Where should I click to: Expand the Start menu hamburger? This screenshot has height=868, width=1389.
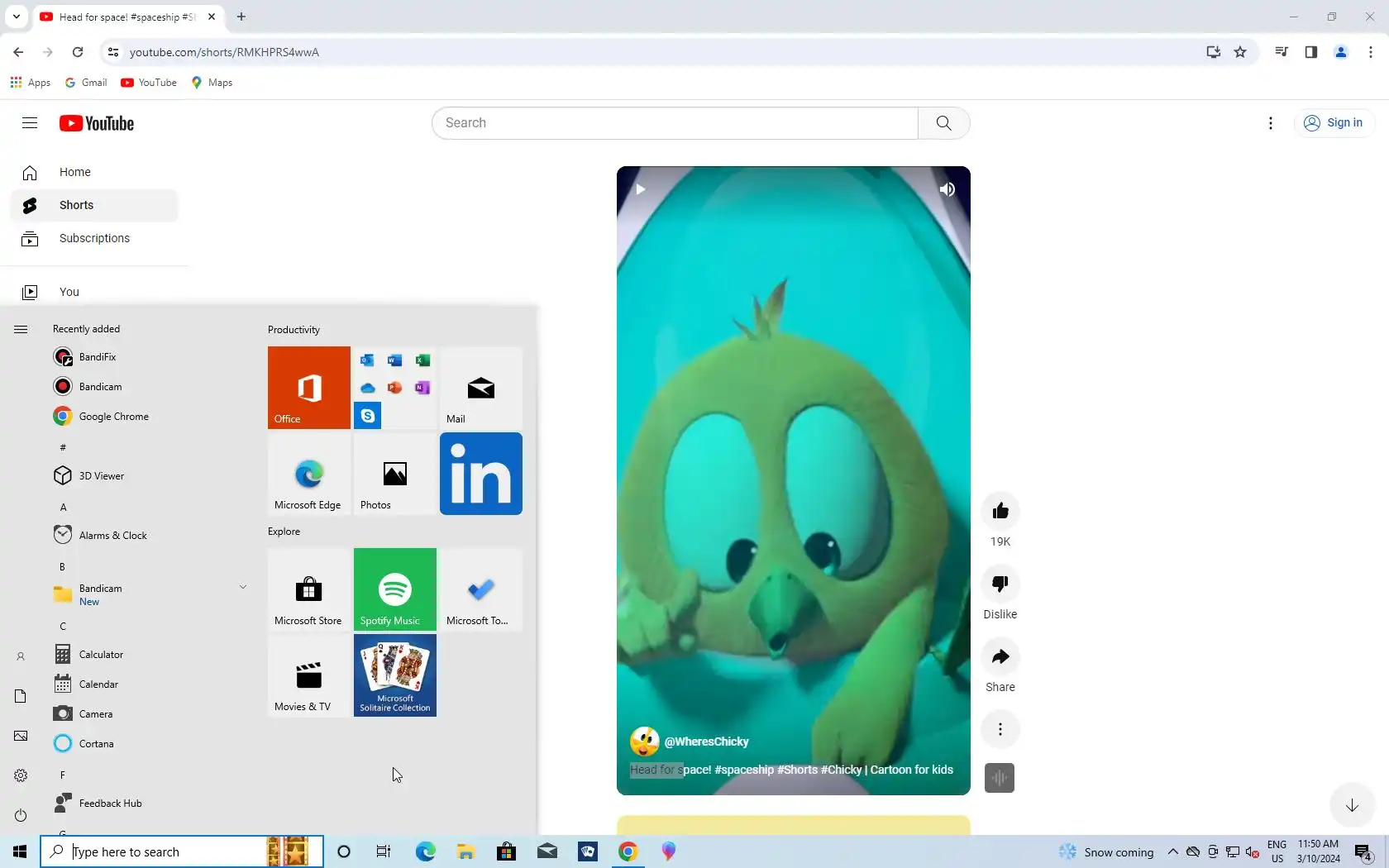click(21, 329)
